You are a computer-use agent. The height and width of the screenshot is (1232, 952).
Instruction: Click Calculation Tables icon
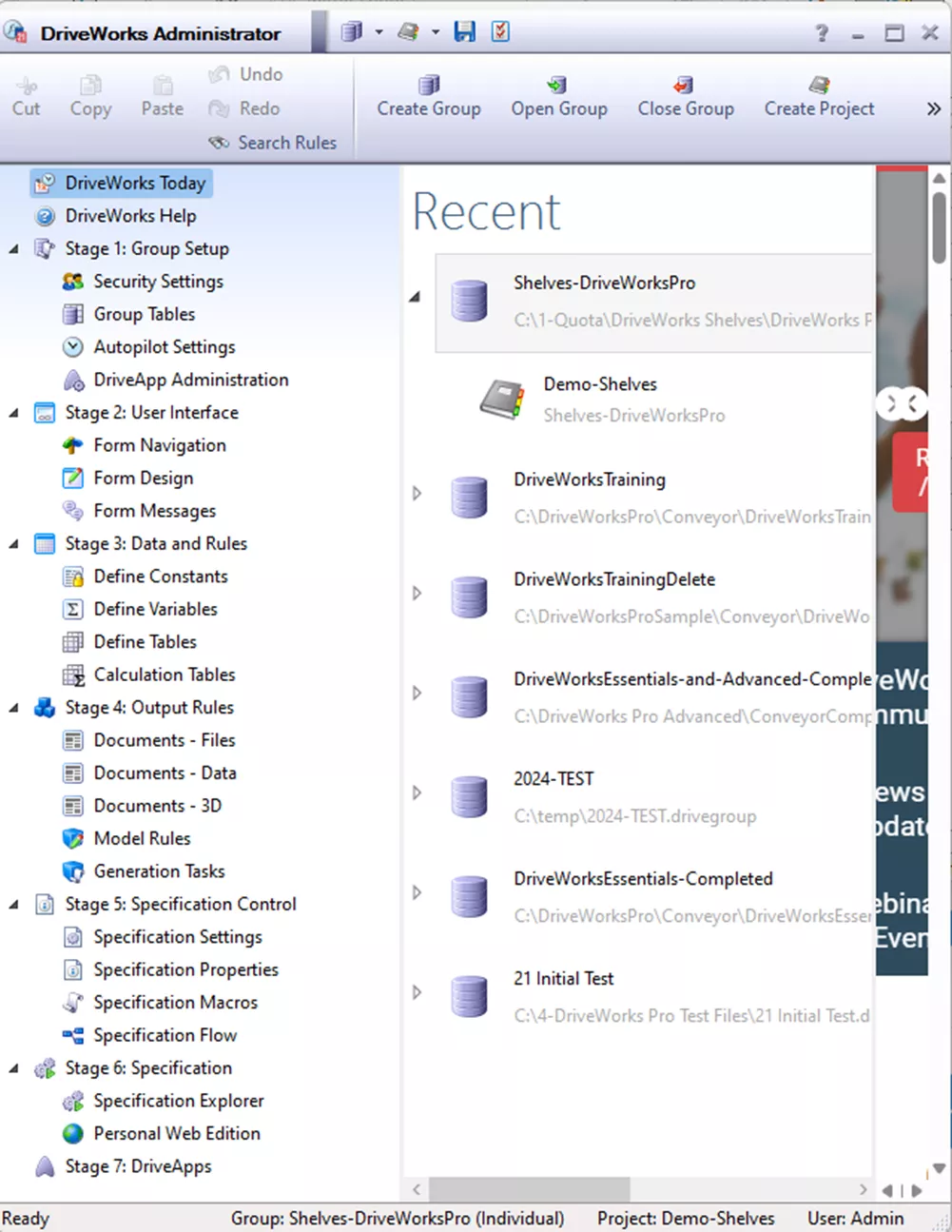click(x=73, y=675)
